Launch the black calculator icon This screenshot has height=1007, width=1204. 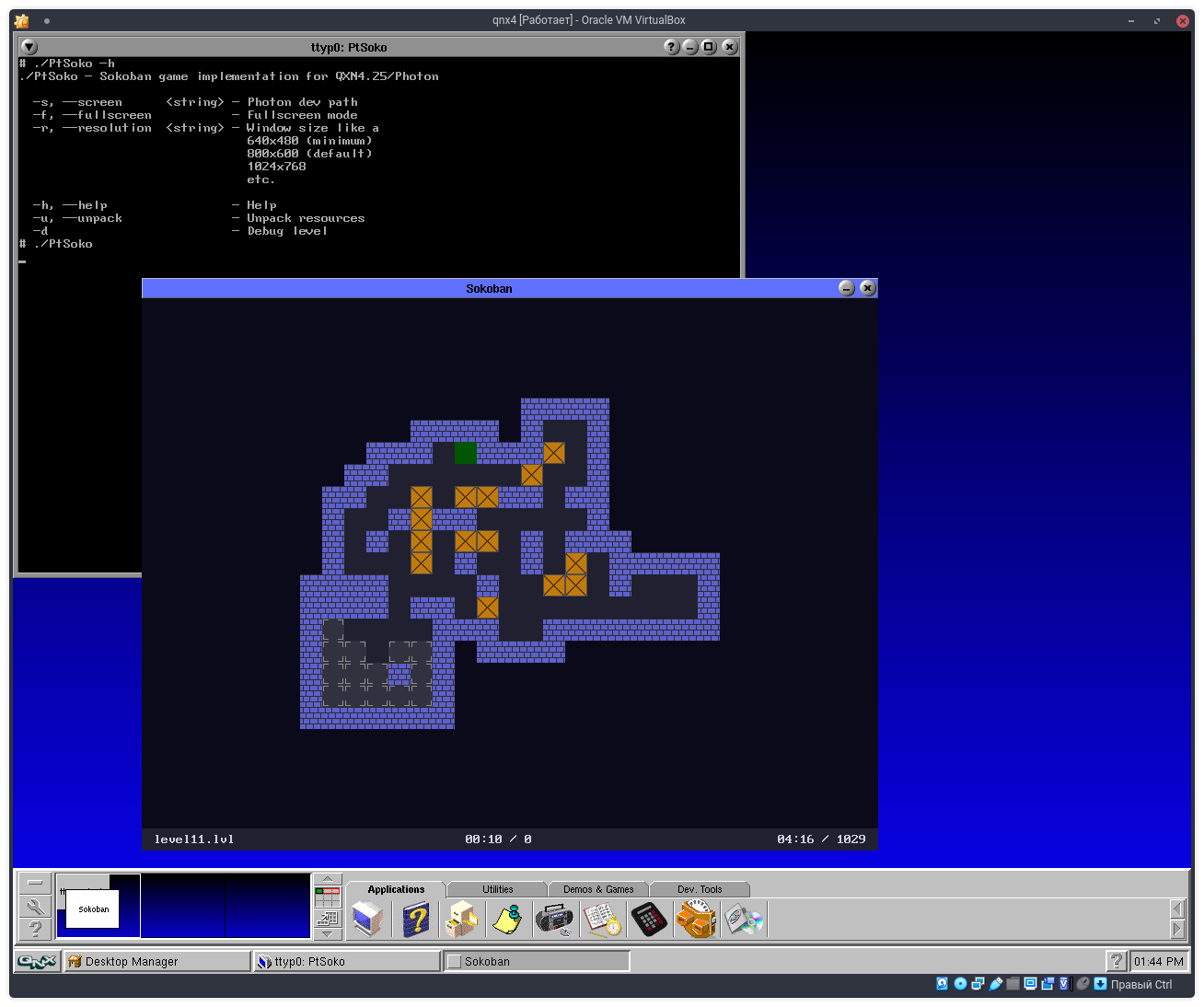click(x=648, y=919)
